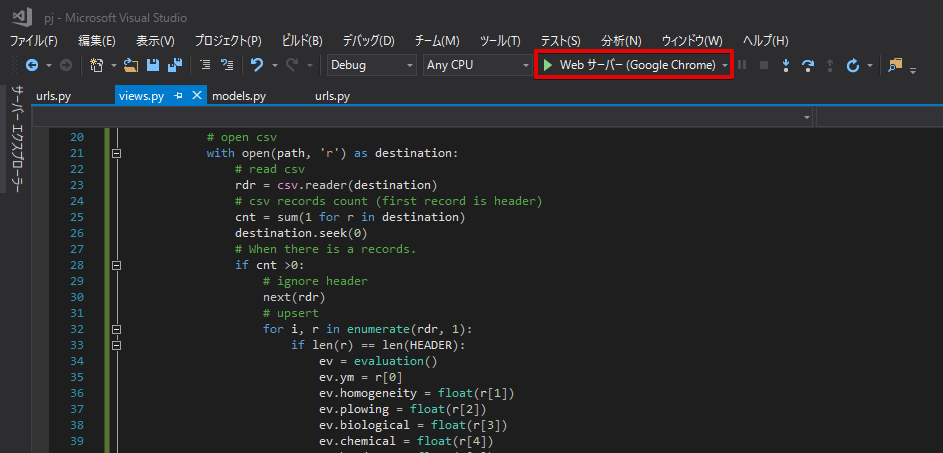Click the Step Into icon
The image size is (943, 453).
[x=785, y=65]
